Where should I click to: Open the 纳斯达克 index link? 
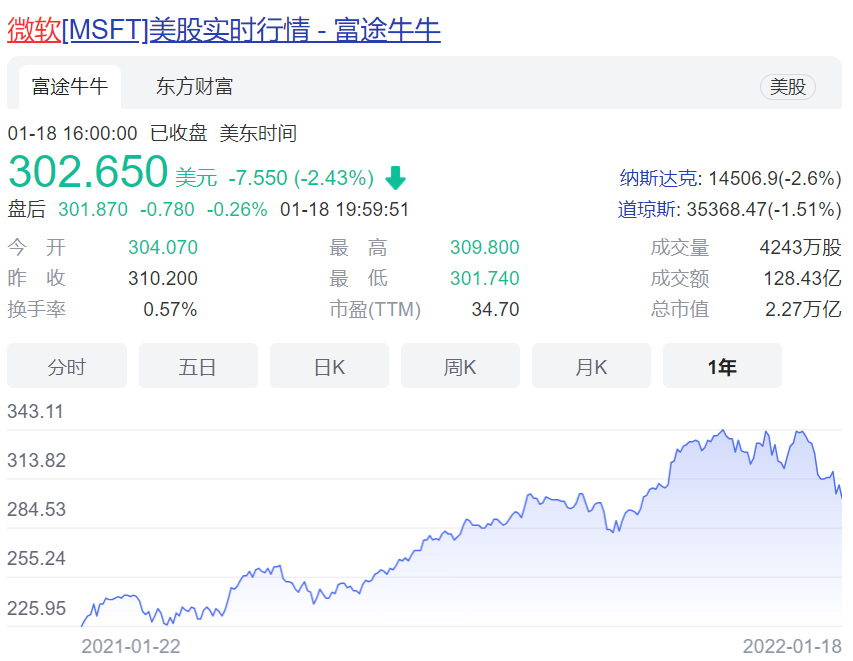[658, 178]
